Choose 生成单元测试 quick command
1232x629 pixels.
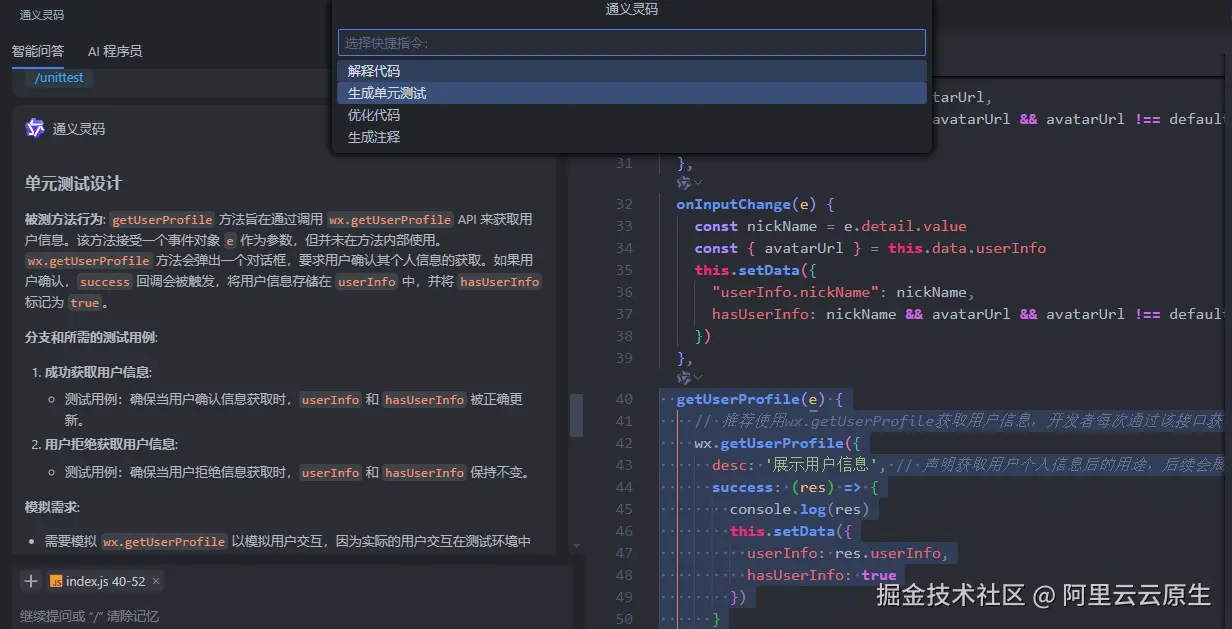[x=631, y=93]
